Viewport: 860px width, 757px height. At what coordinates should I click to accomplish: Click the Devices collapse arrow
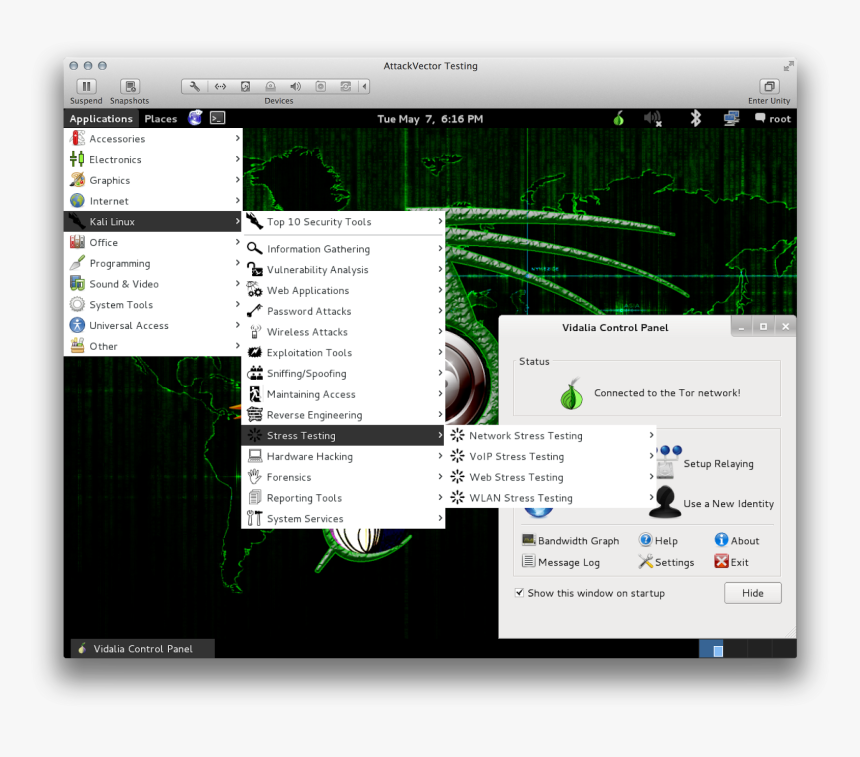coord(364,86)
